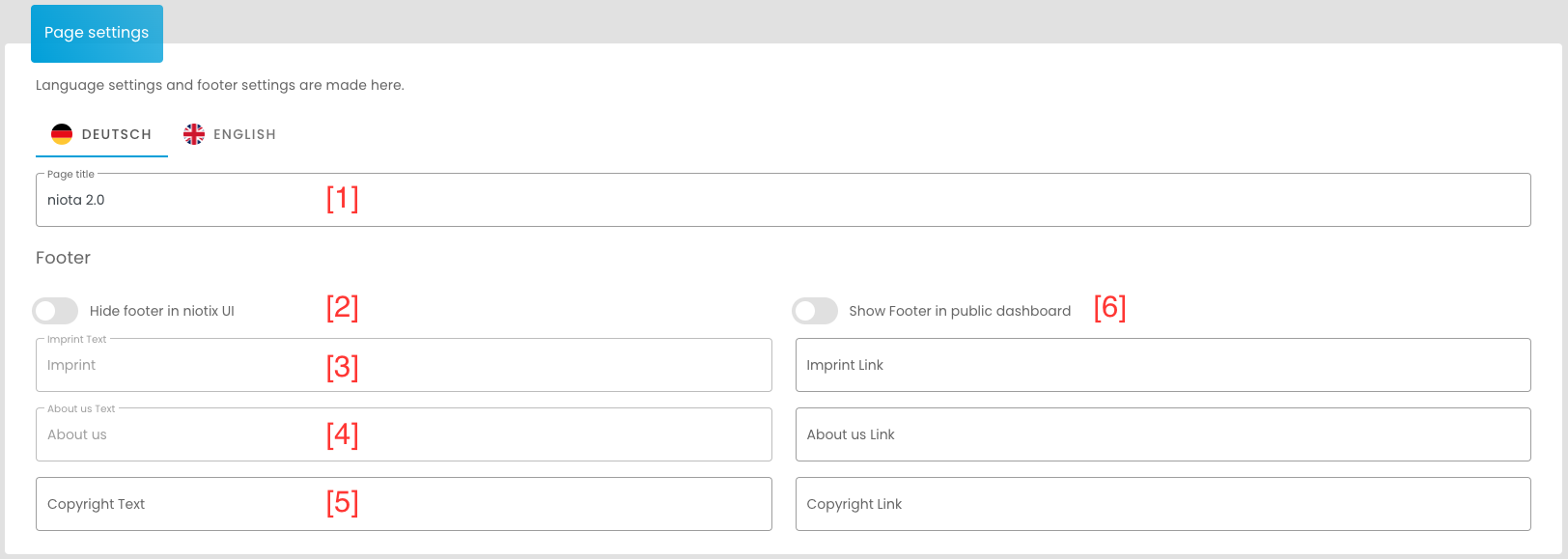Click the 'Hide footer in niotix UI' label text
The image size is (1568, 559).
[x=162, y=311]
